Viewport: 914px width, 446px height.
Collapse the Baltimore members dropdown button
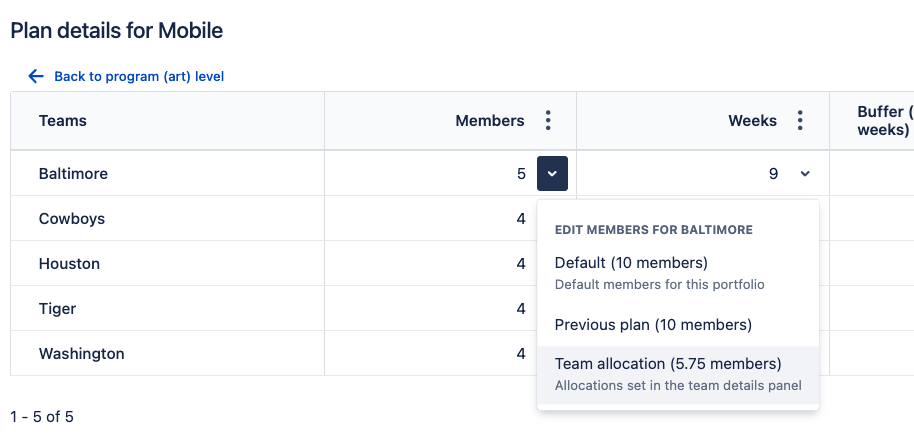pos(552,174)
